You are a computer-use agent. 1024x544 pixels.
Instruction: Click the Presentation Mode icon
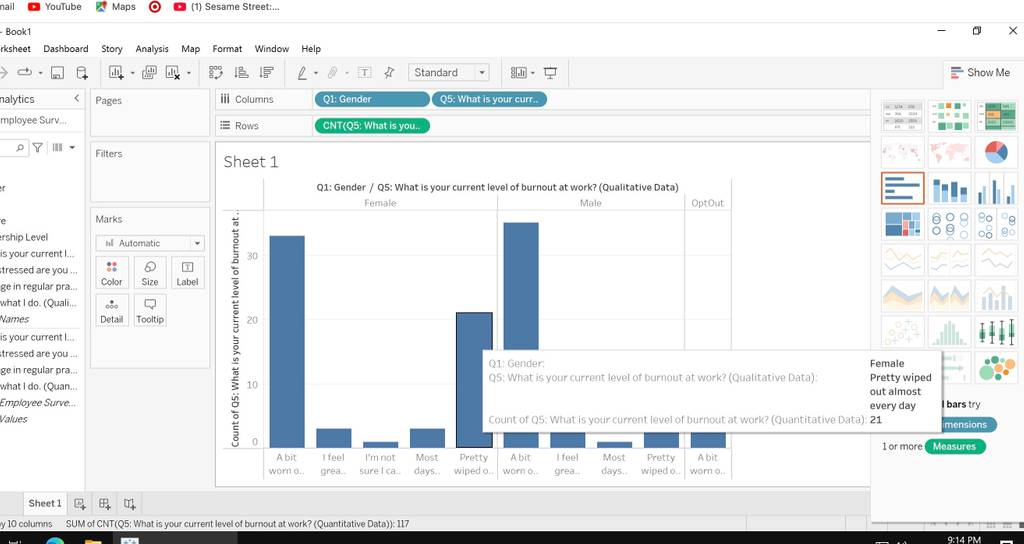550,72
